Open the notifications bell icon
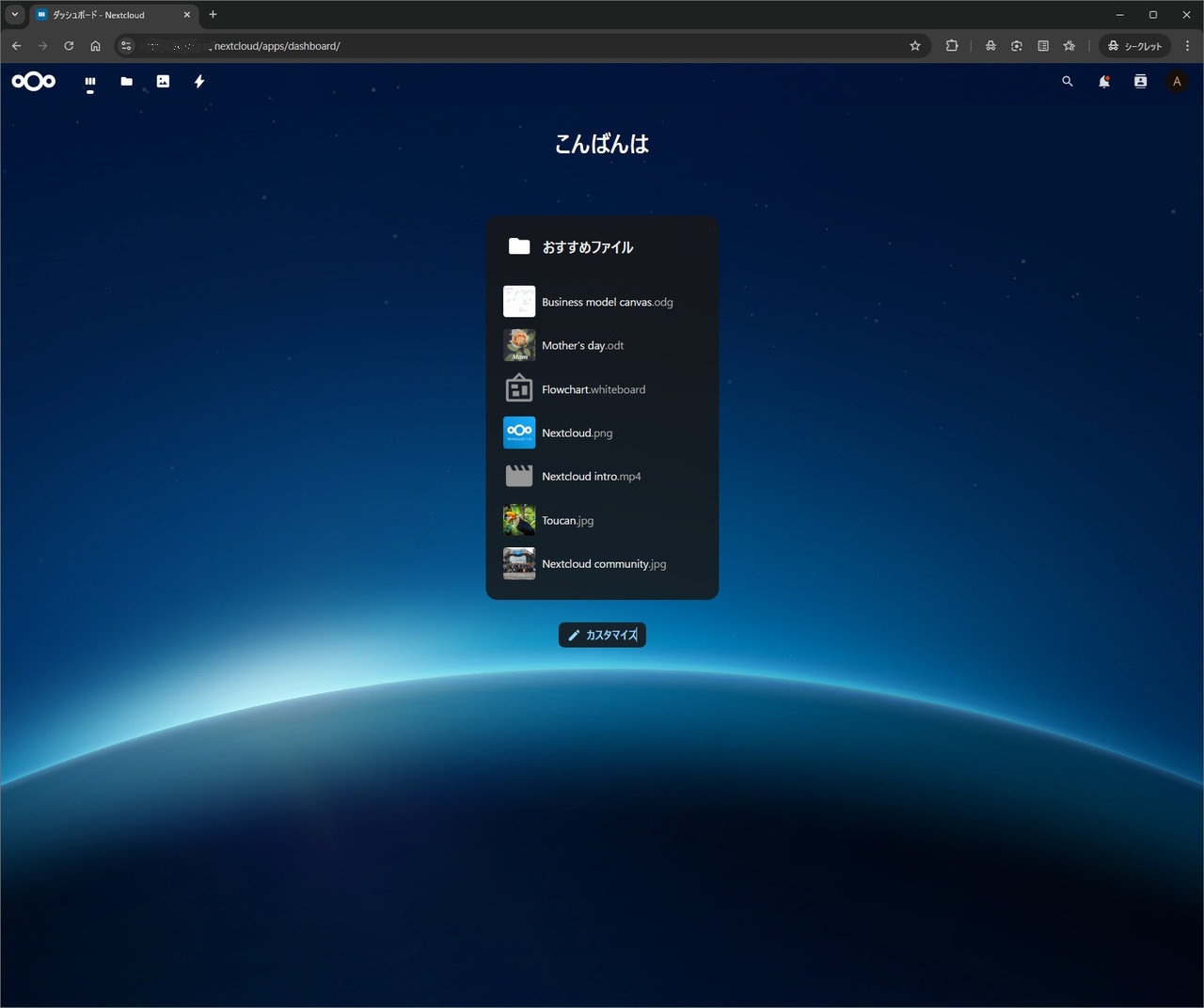The width and height of the screenshot is (1204, 1008). pyautogui.click(x=1104, y=82)
